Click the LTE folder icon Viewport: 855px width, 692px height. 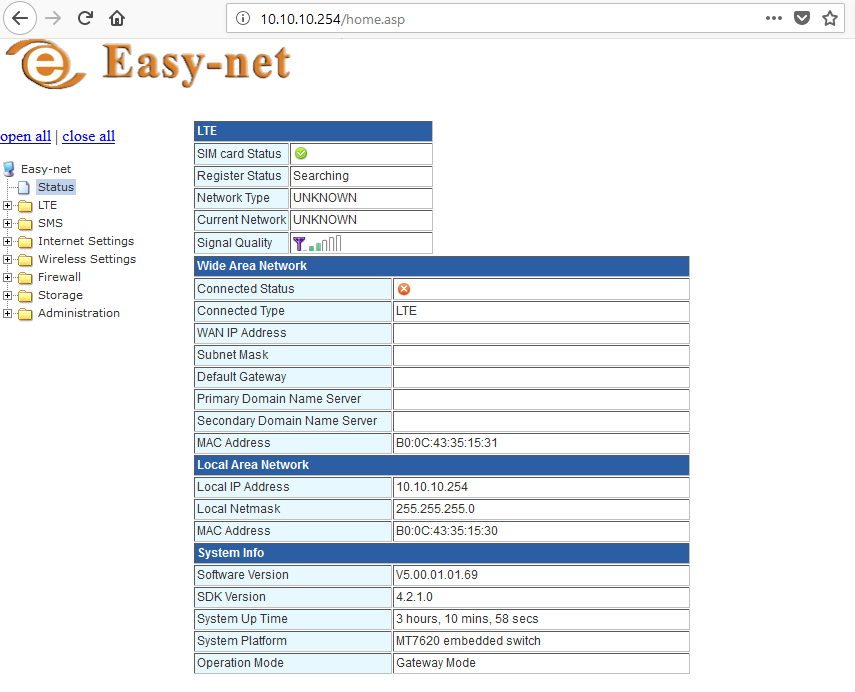tap(25, 206)
